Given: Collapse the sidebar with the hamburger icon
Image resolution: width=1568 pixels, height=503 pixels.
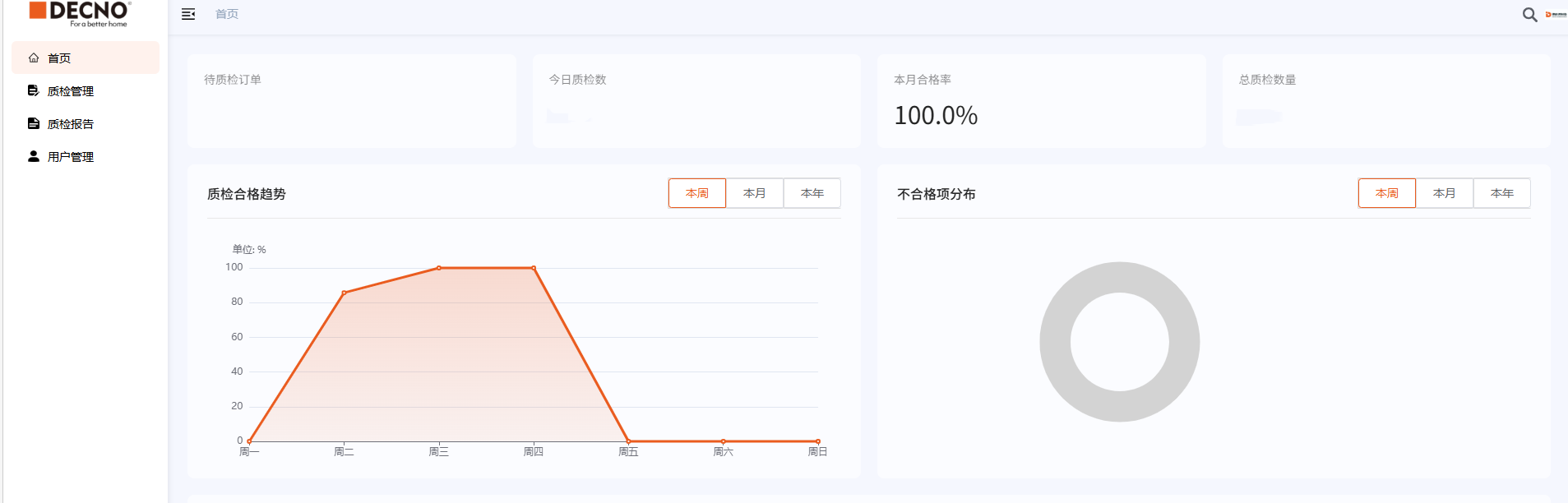Looking at the screenshot, I should click(x=188, y=14).
